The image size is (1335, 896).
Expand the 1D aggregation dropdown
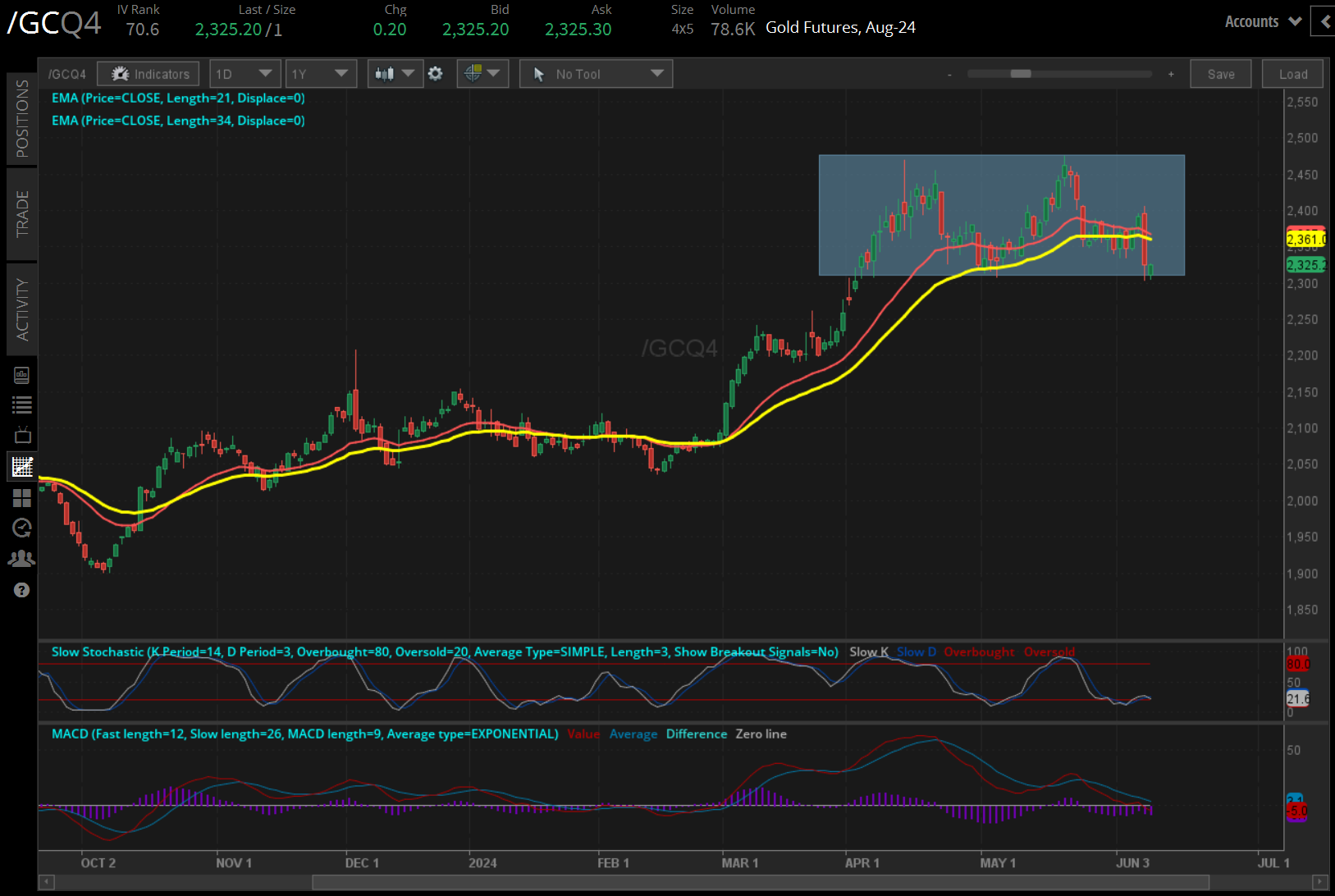click(x=245, y=74)
